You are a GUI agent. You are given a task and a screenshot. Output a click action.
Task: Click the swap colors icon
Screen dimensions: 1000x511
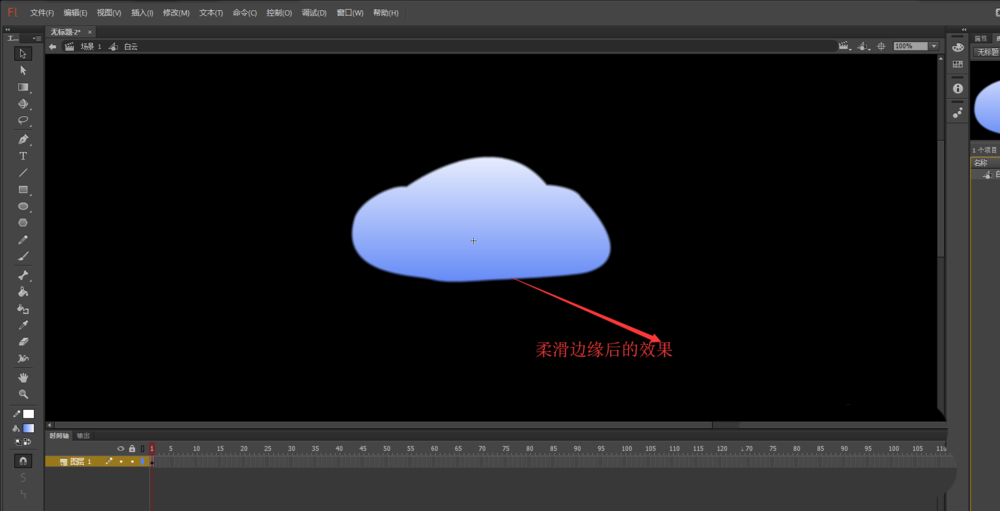click(28, 441)
